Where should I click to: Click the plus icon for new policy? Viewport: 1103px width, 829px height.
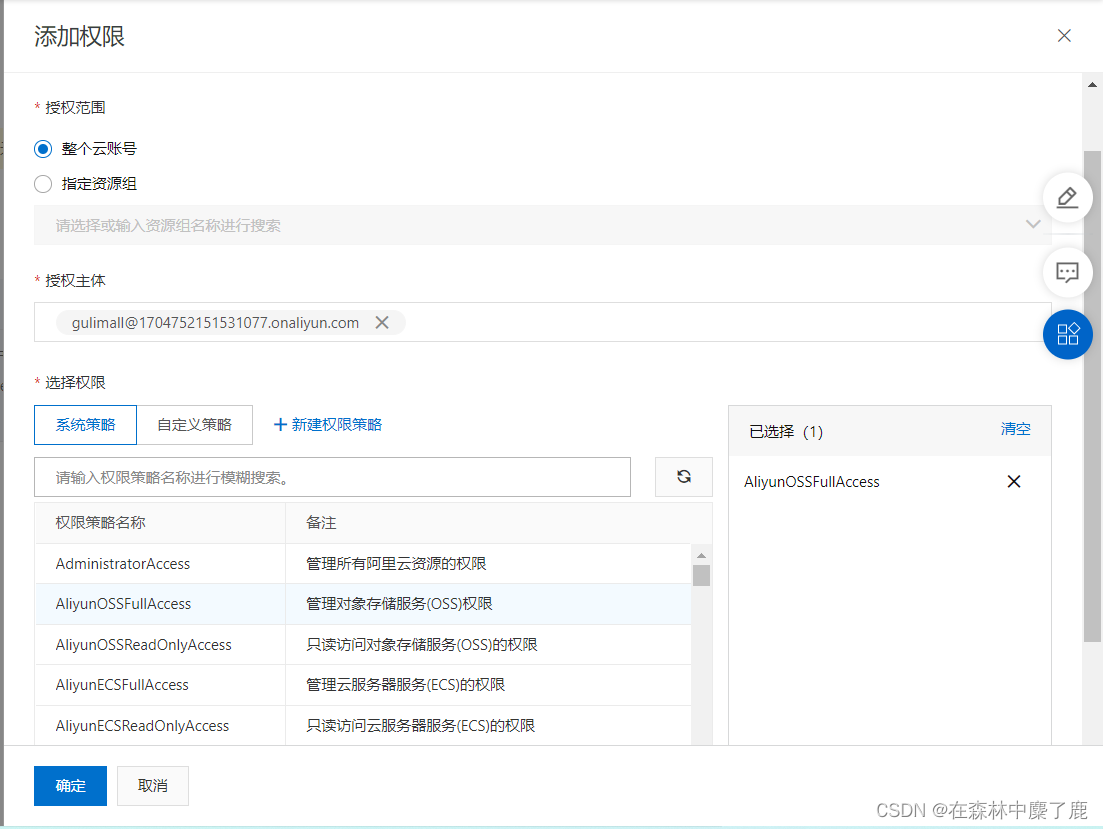click(280, 425)
